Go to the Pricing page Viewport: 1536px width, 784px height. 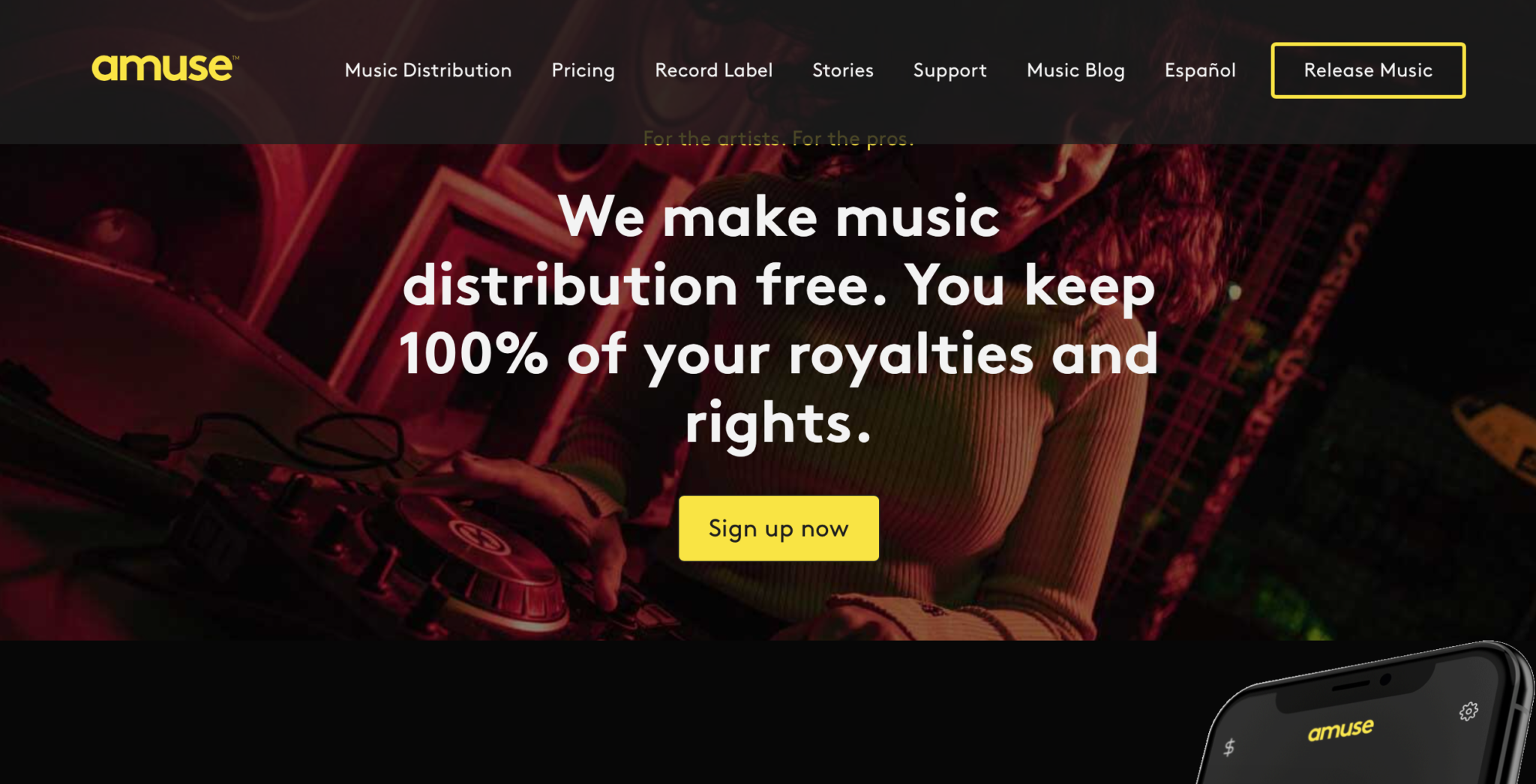point(583,70)
